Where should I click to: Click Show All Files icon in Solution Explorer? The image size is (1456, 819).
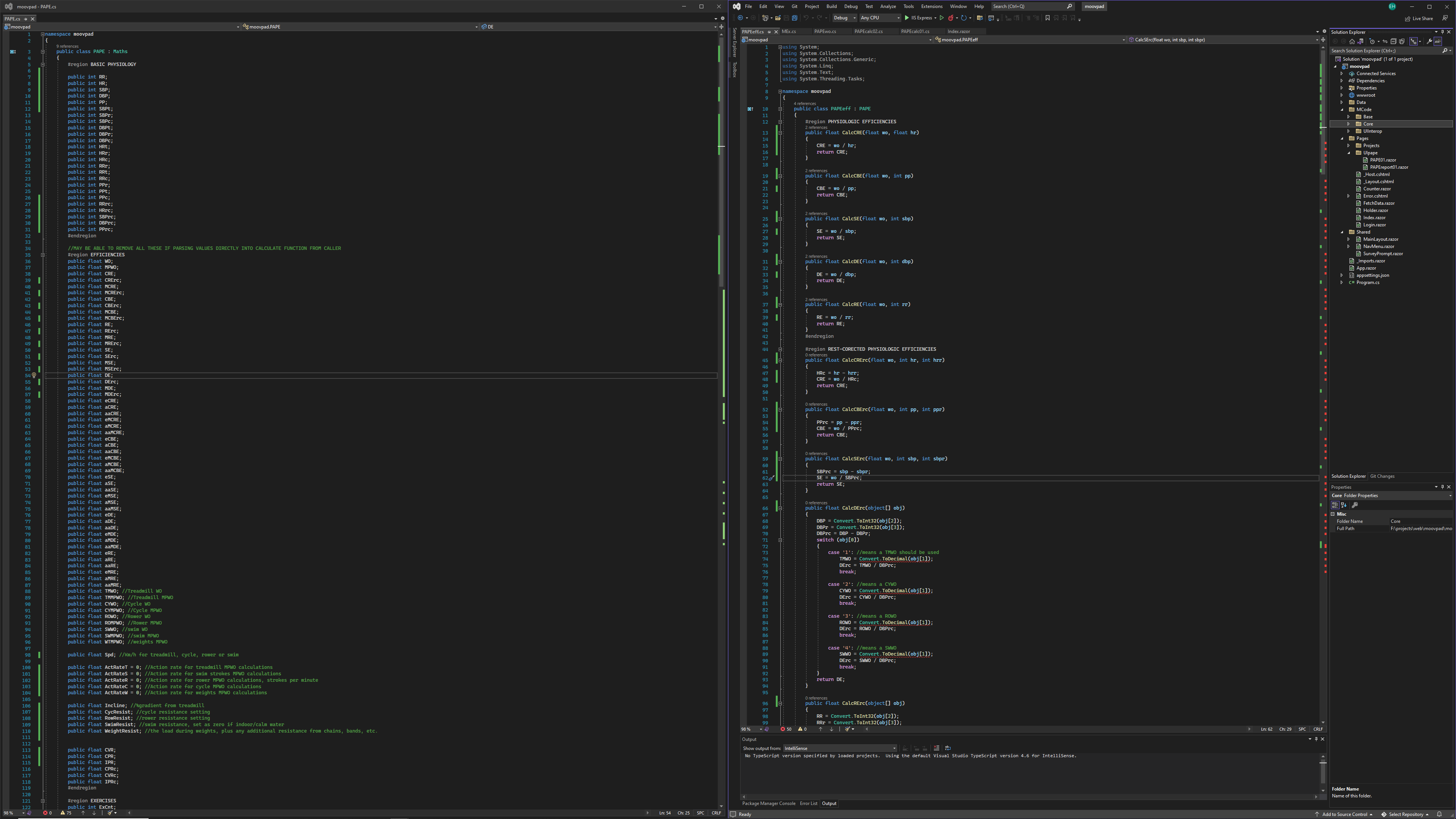click(1402, 41)
